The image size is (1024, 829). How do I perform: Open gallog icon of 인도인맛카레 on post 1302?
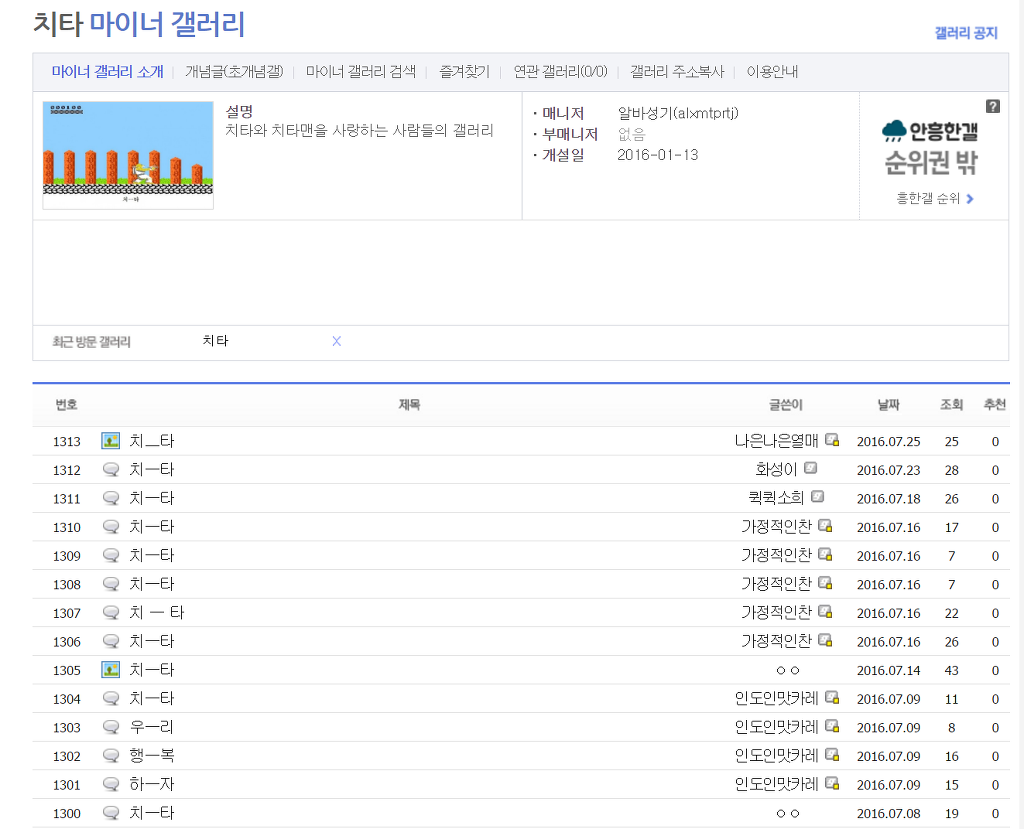(832, 755)
